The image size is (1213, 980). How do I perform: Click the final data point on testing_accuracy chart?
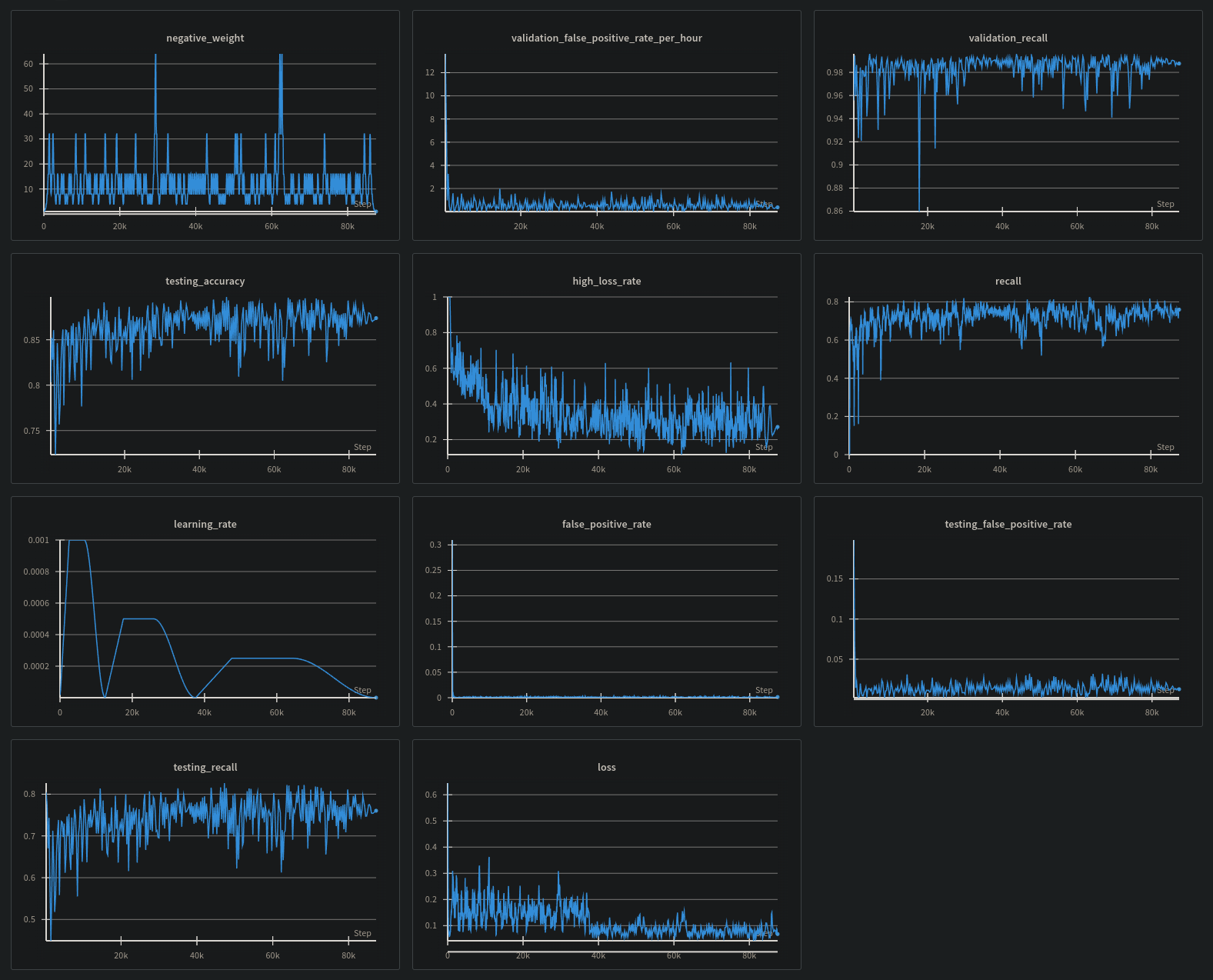[x=376, y=318]
